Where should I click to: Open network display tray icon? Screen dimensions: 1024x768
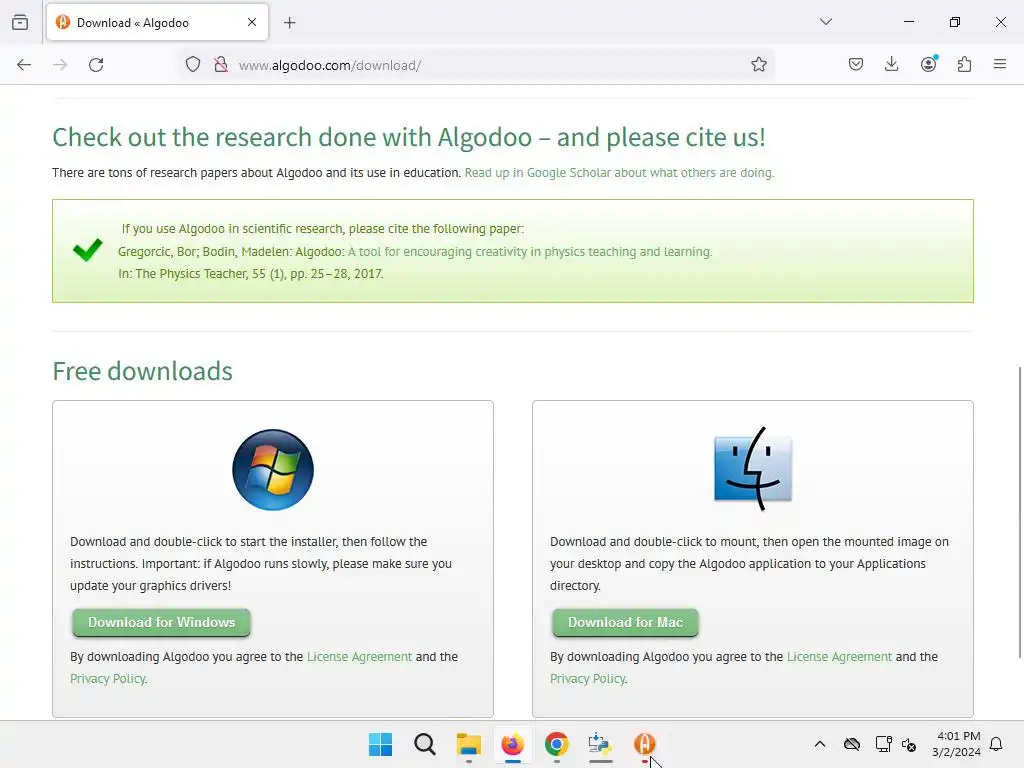884,744
